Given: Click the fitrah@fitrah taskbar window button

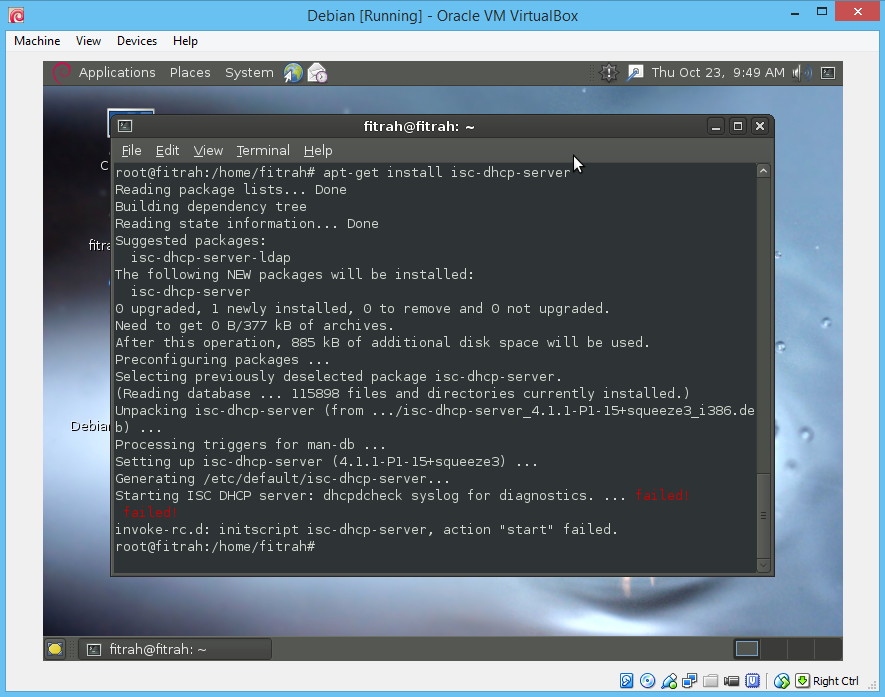Looking at the screenshot, I should pyautogui.click(x=175, y=649).
